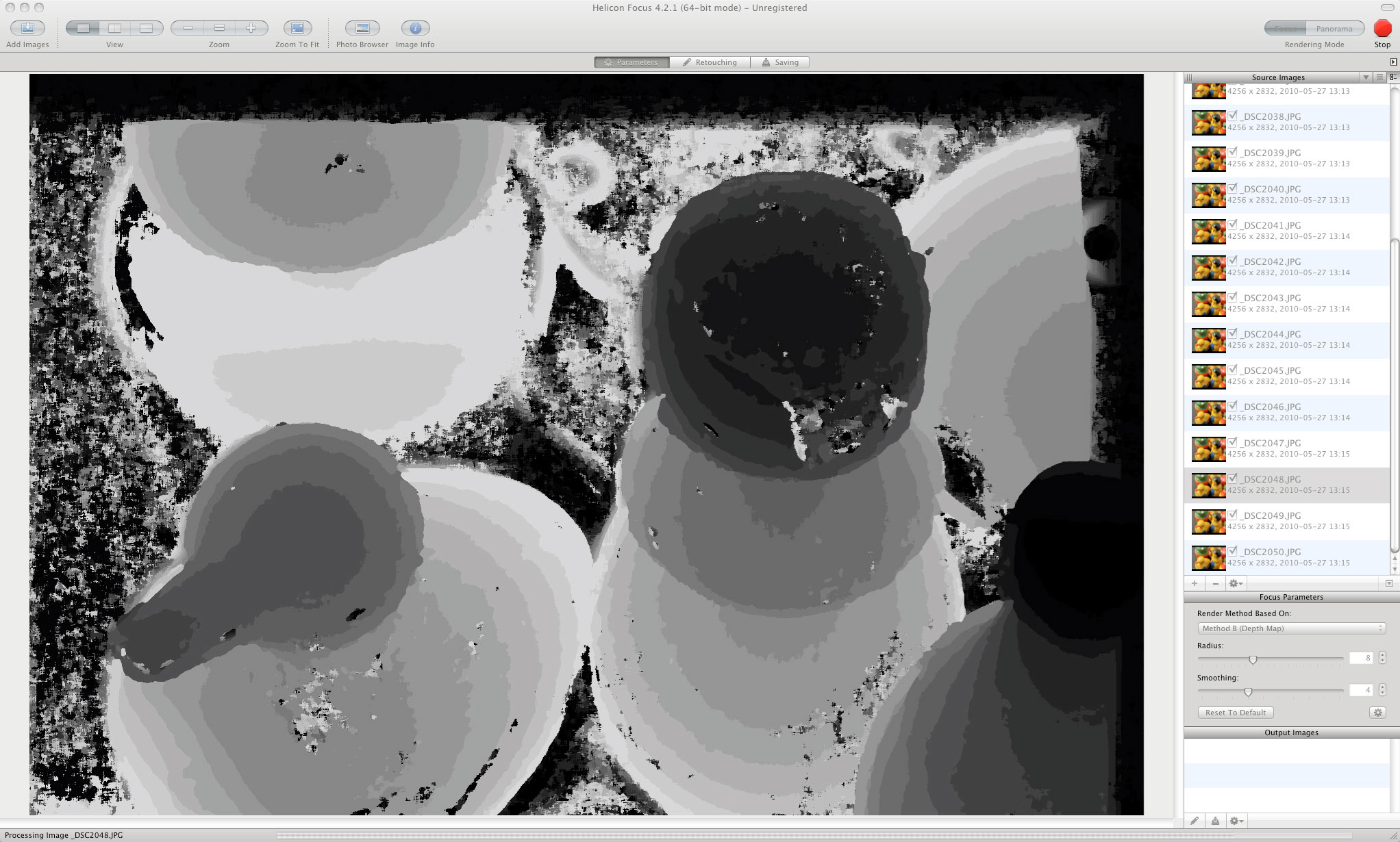Select the _DSC2049.JPG thumbnail
Screen dimensions: 1400x842
(x=1208, y=522)
